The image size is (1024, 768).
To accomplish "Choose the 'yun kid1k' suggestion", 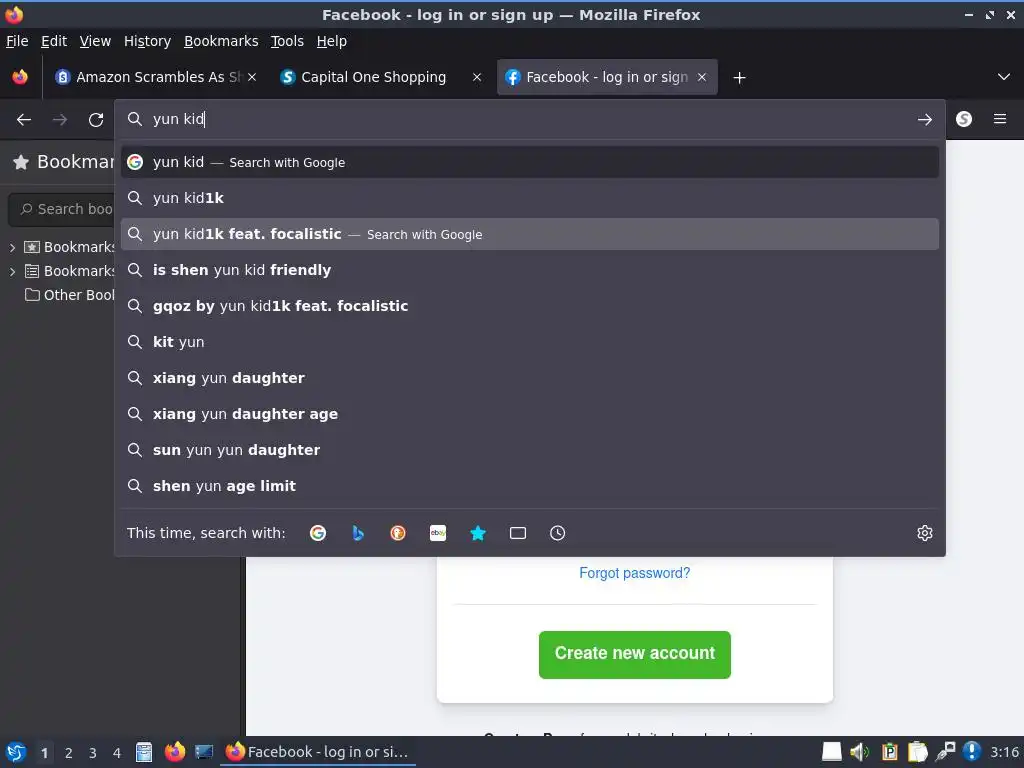I will point(530,198).
